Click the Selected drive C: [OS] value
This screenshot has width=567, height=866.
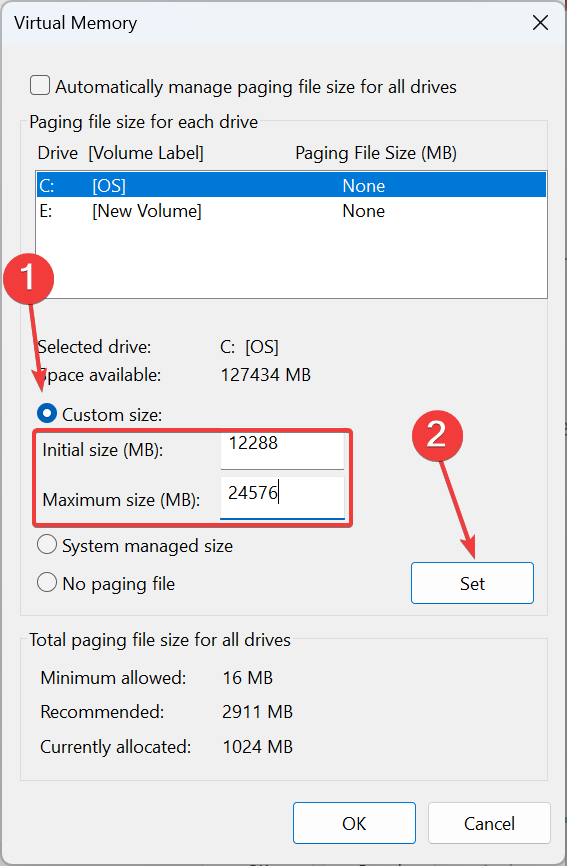tap(250, 347)
